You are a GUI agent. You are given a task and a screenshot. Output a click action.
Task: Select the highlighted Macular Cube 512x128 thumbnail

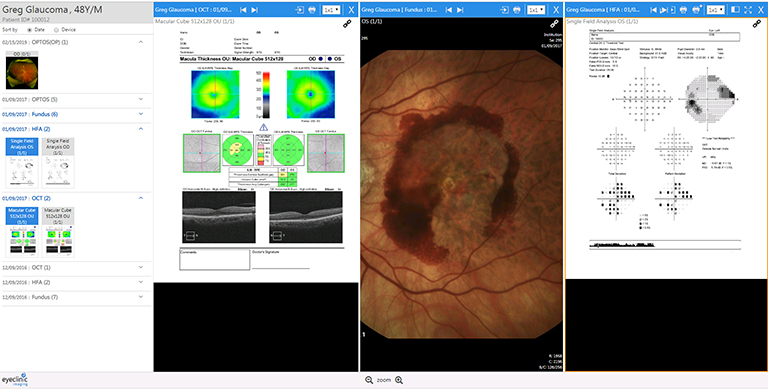pos(22,232)
